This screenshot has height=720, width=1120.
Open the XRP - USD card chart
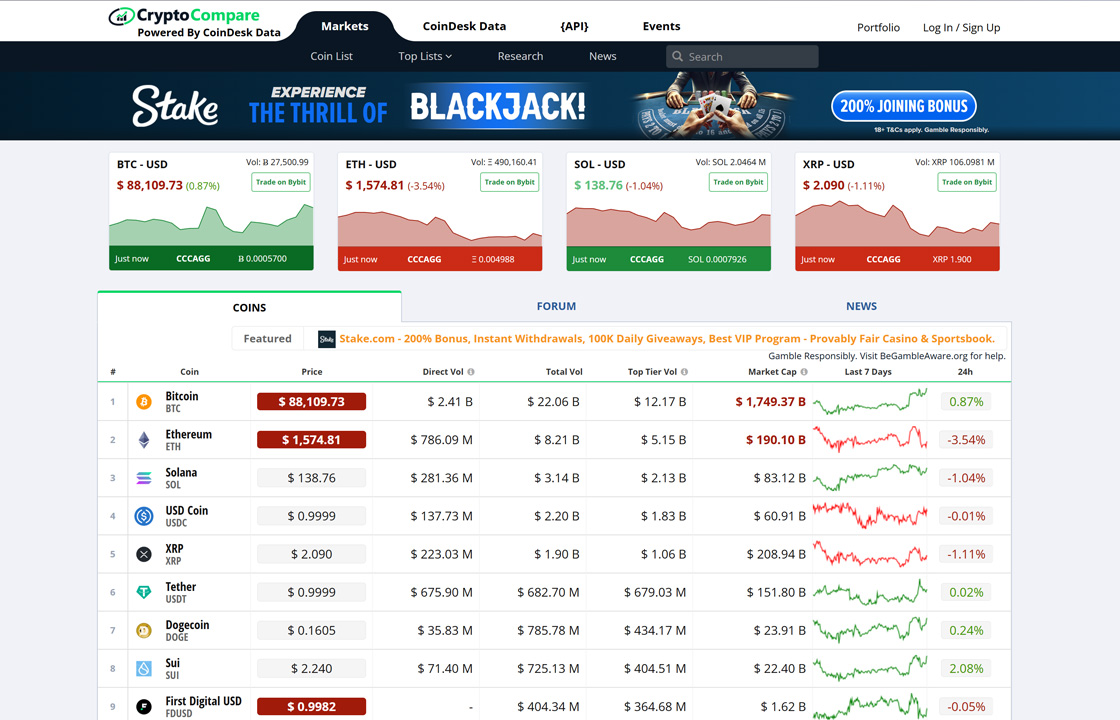[897, 224]
